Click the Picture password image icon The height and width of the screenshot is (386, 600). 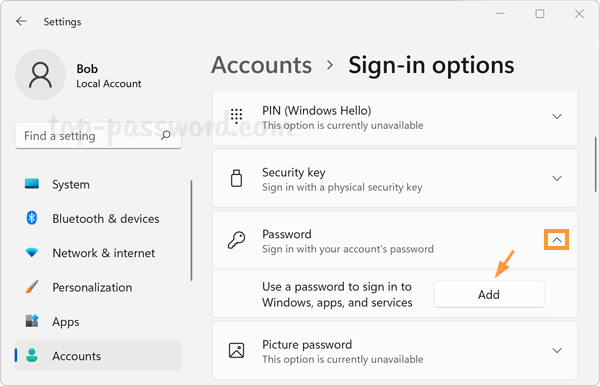pos(236,350)
